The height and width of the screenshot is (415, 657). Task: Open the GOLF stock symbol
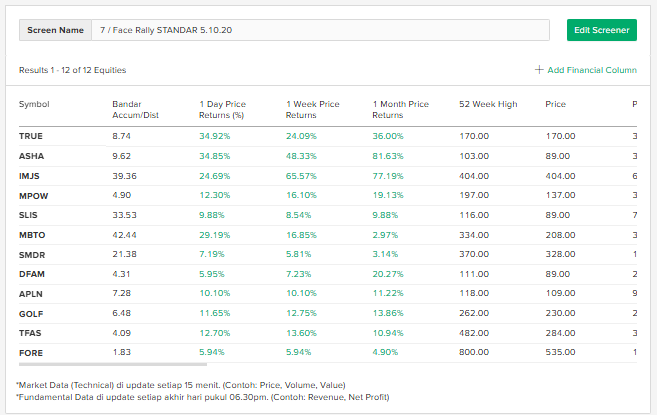(31, 313)
